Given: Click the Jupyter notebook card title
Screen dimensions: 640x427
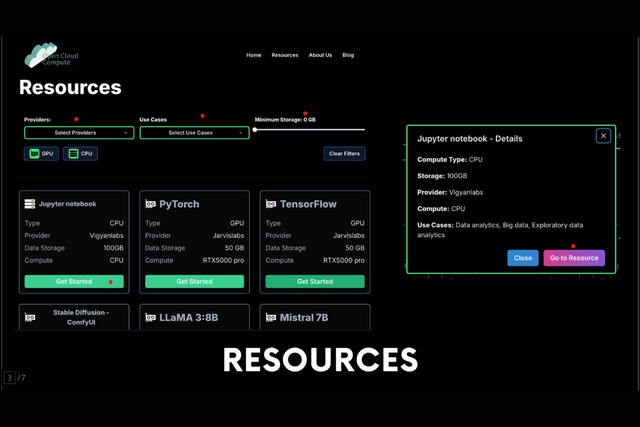Looking at the screenshot, I should point(68,204).
